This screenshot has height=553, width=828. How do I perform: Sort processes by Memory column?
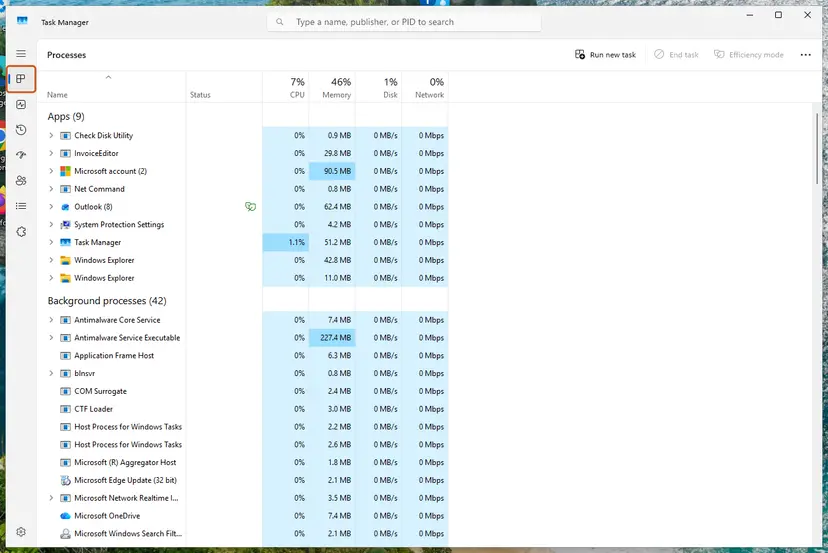pos(332,87)
